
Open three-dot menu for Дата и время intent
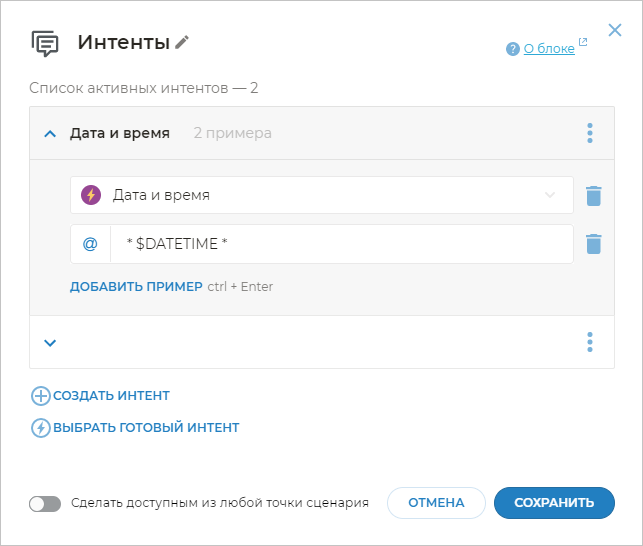point(590,133)
